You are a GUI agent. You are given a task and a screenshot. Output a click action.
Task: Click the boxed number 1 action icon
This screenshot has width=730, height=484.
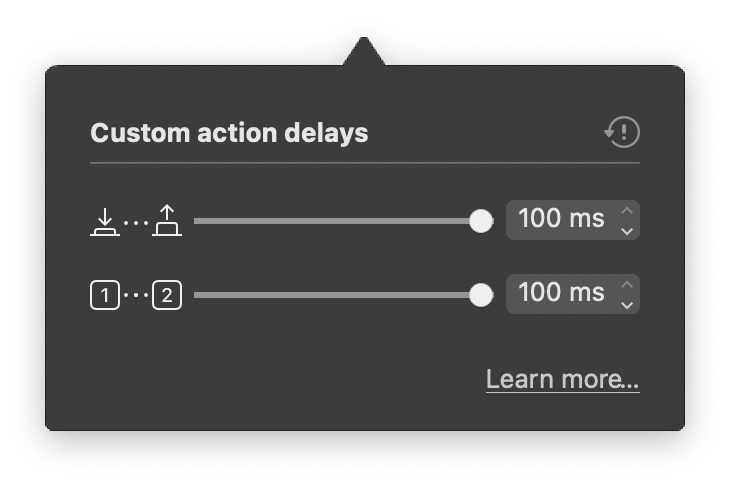coord(105,295)
